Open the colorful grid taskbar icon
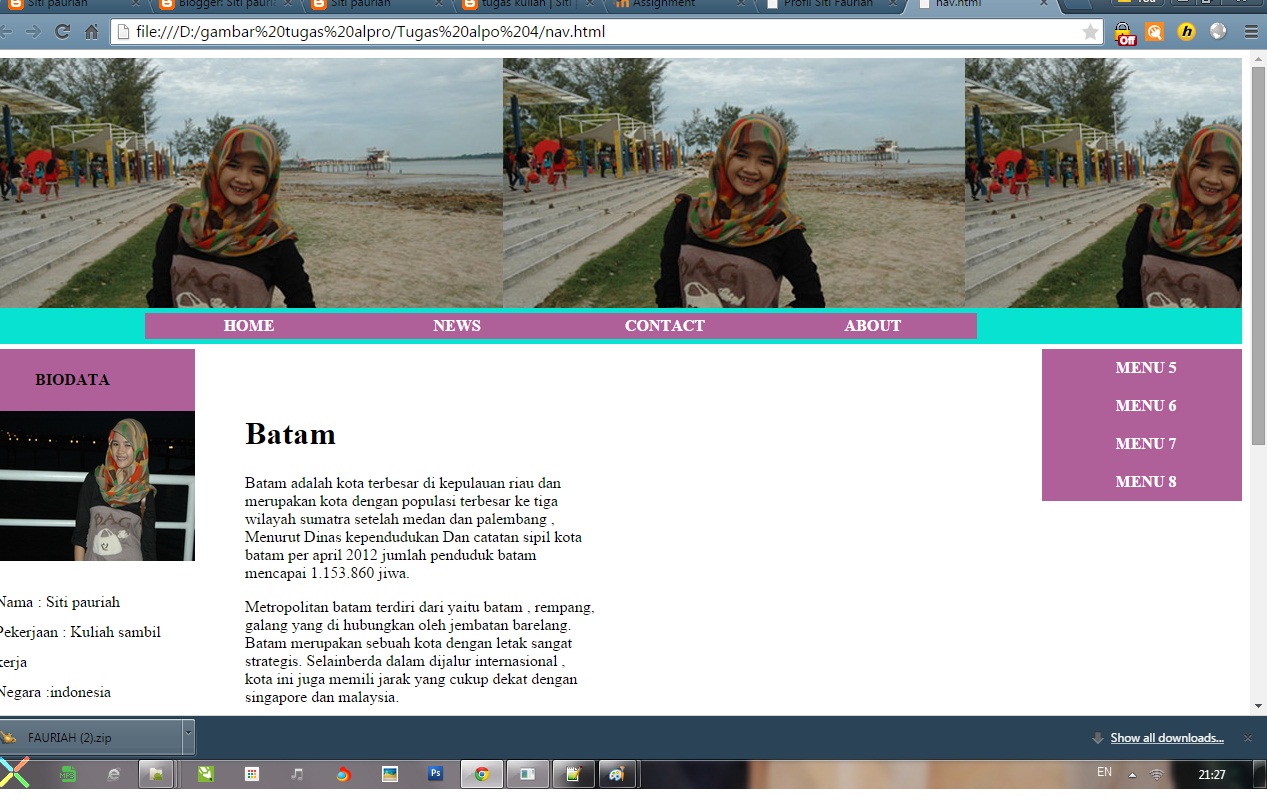 (x=252, y=774)
